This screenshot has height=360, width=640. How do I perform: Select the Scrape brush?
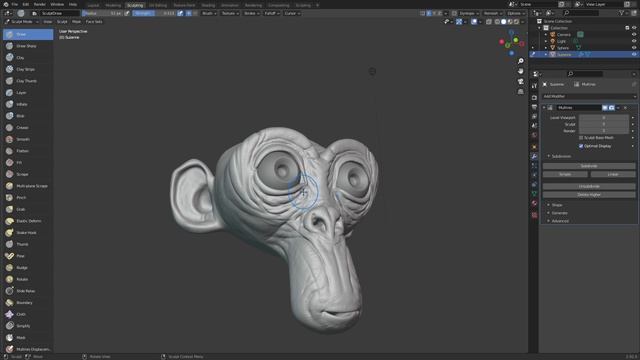coord(28,174)
